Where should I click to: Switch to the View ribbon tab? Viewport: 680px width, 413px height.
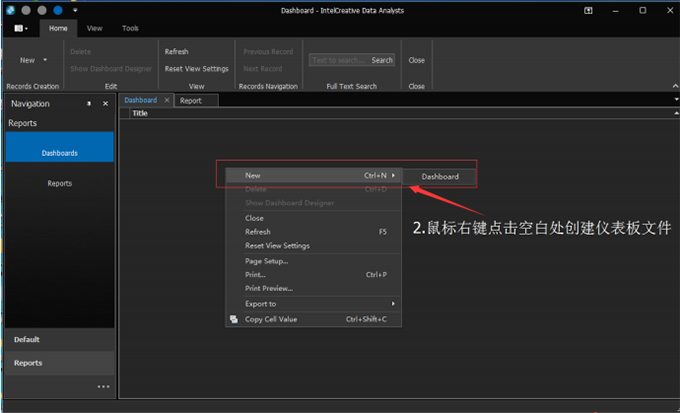click(94, 29)
